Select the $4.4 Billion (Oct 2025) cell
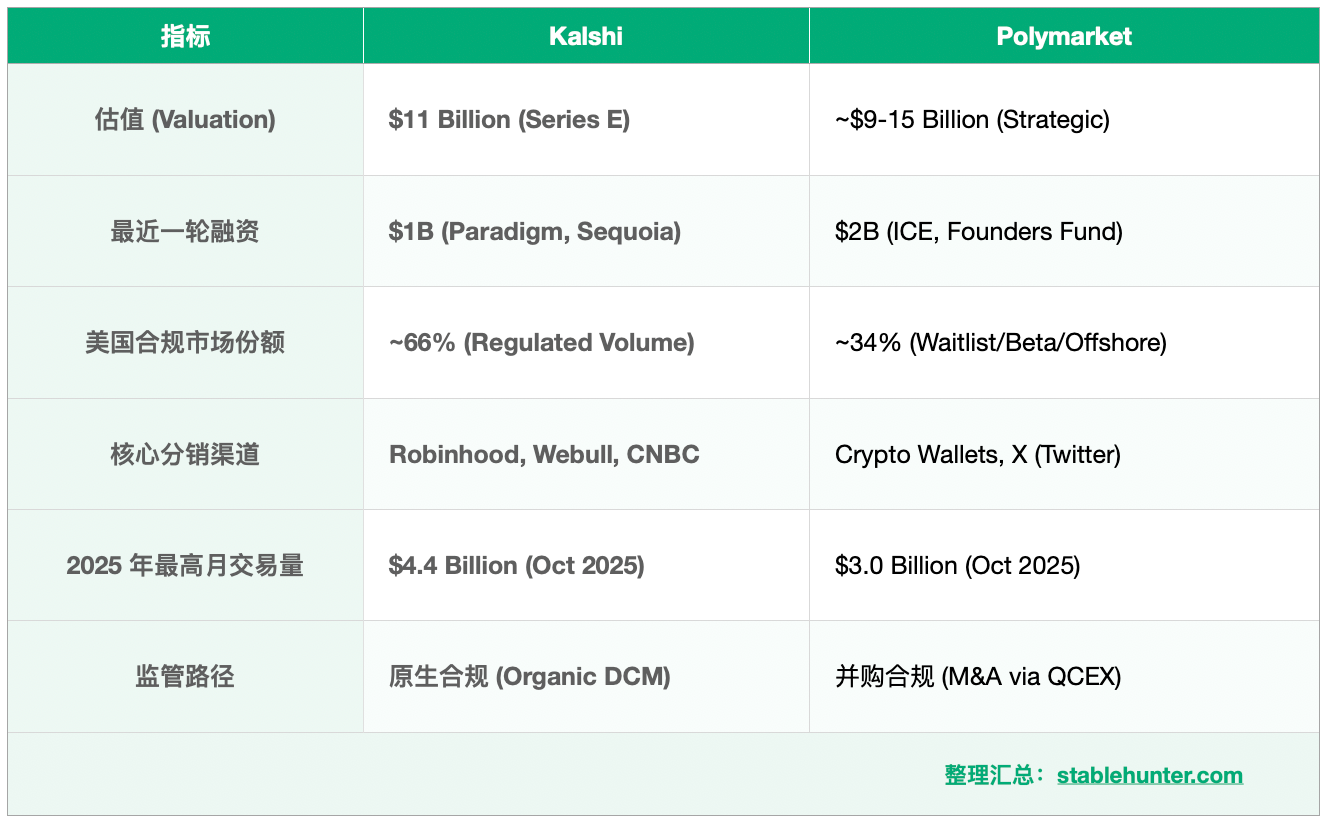Image resolution: width=1330 pixels, height=824 pixels. click(516, 566)
